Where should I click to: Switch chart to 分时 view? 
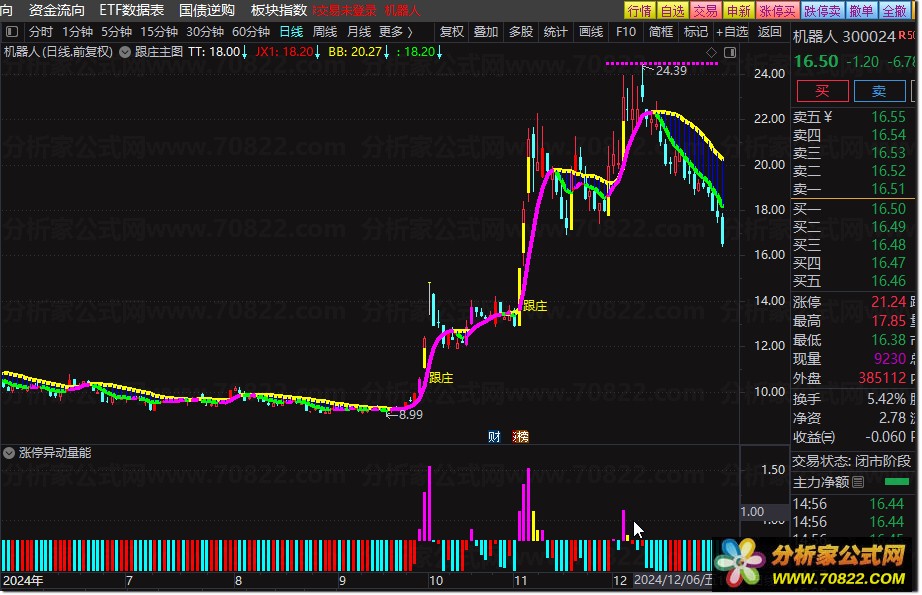coord(41,32)
